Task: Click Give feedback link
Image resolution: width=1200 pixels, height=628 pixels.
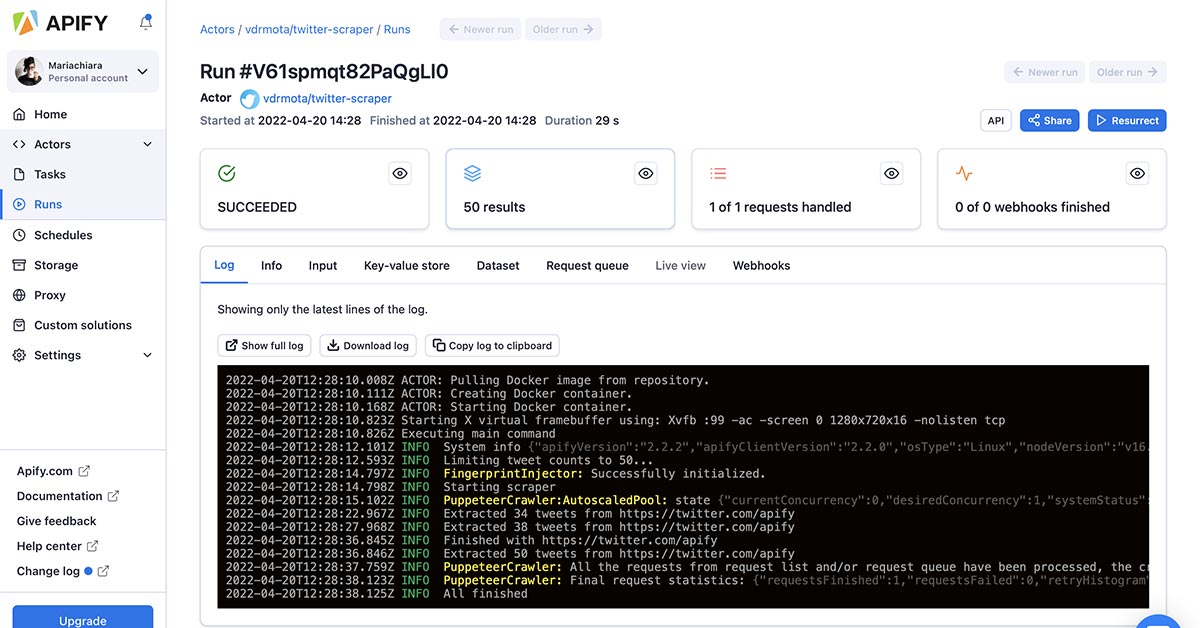Action: (x=57, y=521)
